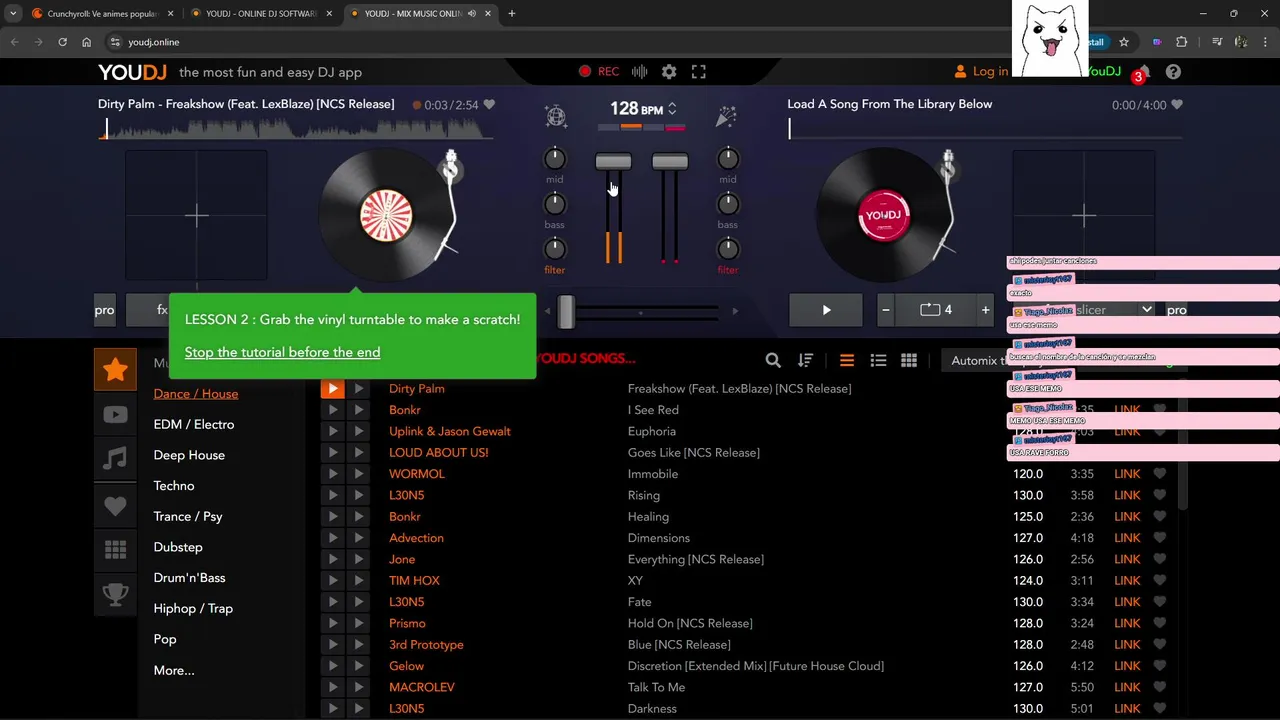Play the right deck
This screenshot has width=1280, height=720.
pos(826,310)
